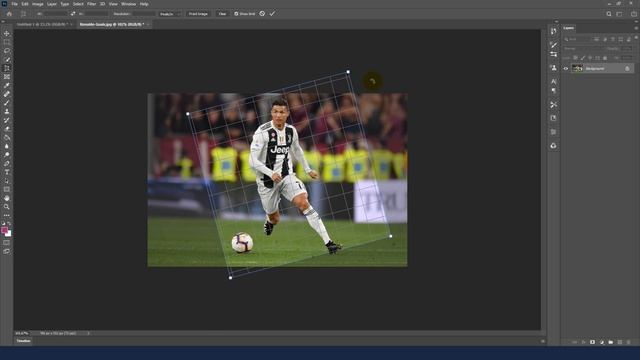Select the Move tool
Screen dimensions: 640x360
(7, 33)
